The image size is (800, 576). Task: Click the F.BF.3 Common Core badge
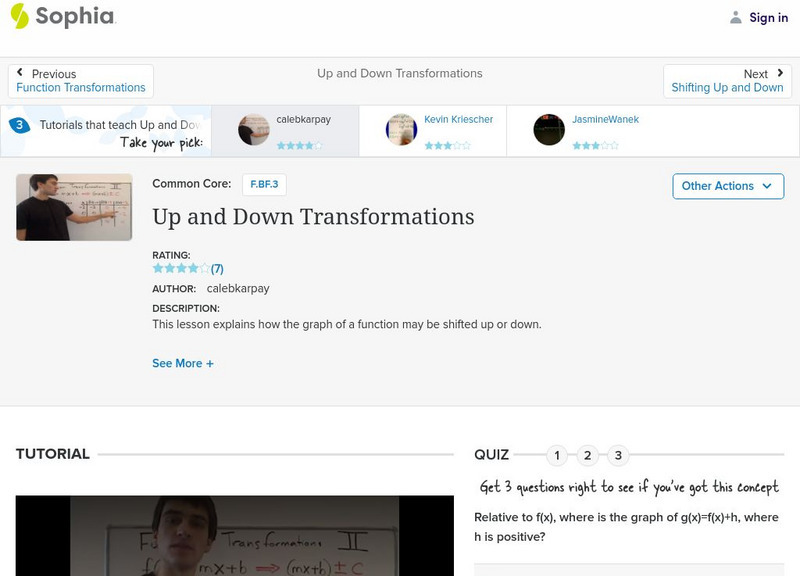(264, 184)
